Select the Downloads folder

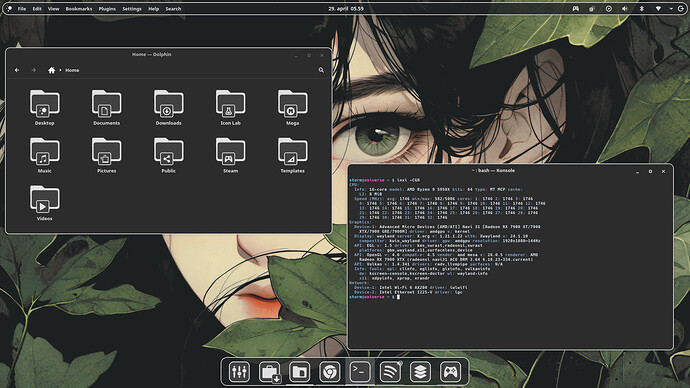169,108
